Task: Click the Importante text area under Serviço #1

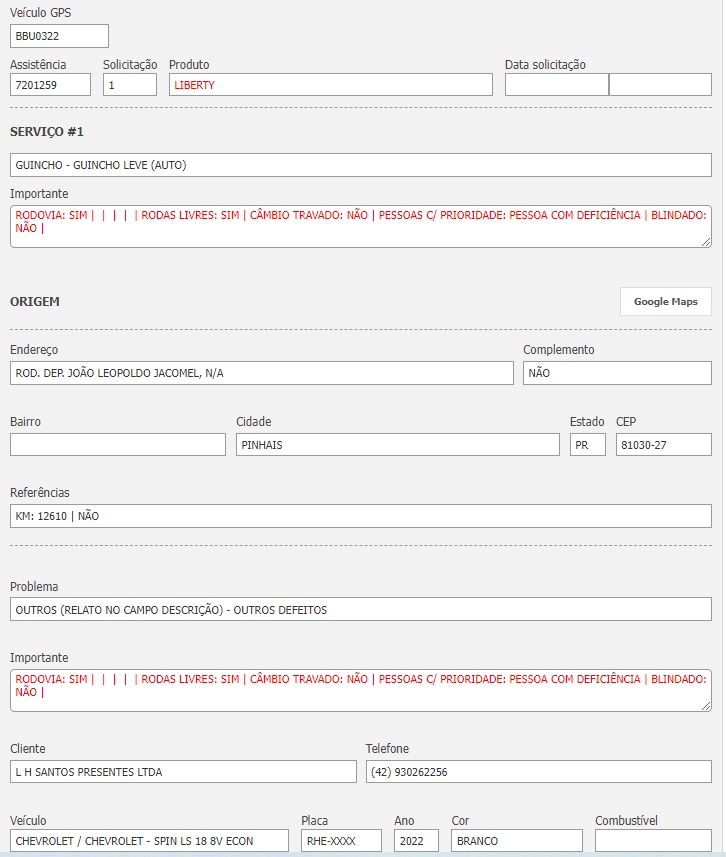Action: [x=360, y=226]
